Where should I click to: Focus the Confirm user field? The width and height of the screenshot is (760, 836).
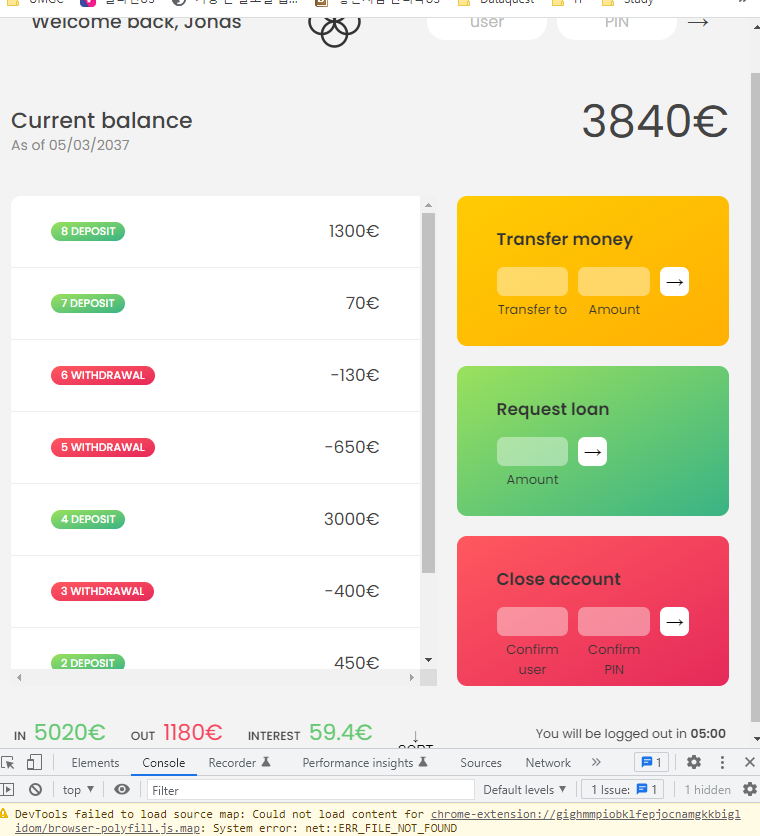532,622
